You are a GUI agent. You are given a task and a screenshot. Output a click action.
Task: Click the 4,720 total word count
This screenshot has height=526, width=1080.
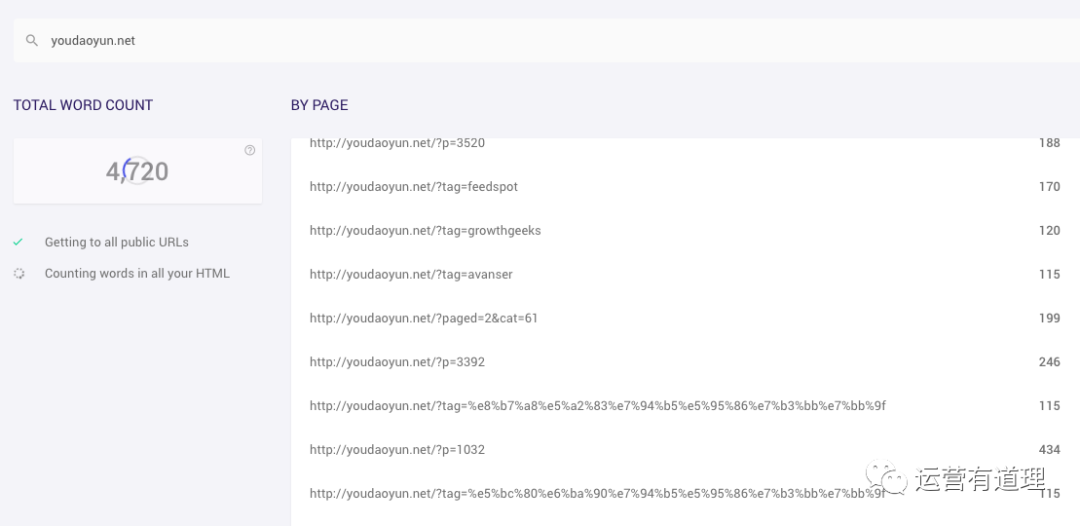(x=137, y=171)
